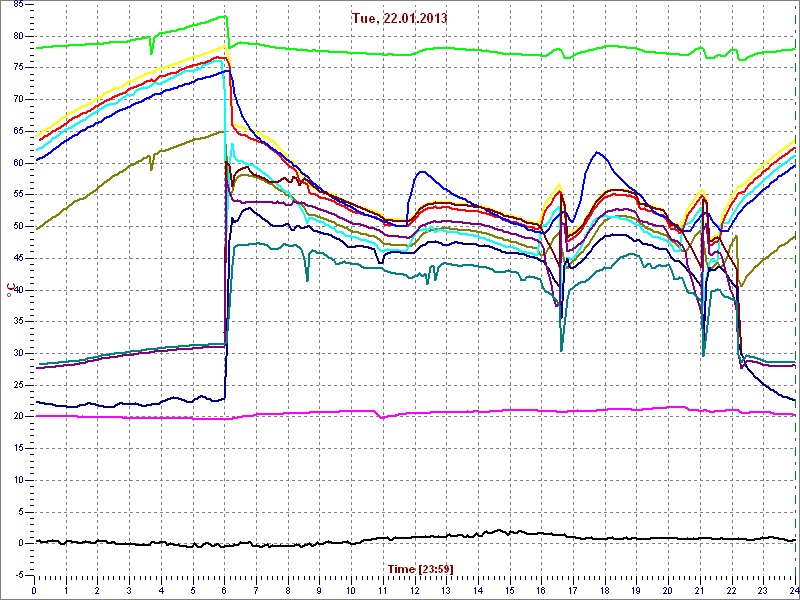Screen dimensions: 800x600
Task: Pick the 65 temperature axis label
Action: (18, 131)
